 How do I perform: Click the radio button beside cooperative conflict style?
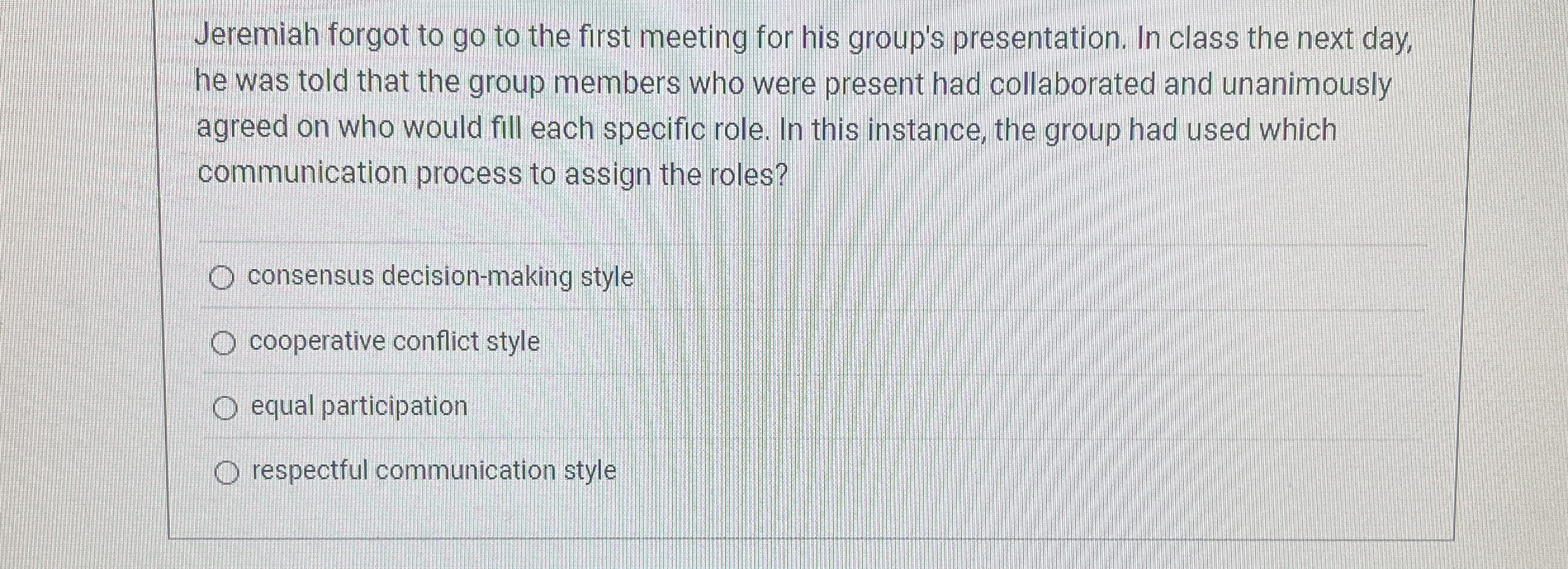click(222, 342)
